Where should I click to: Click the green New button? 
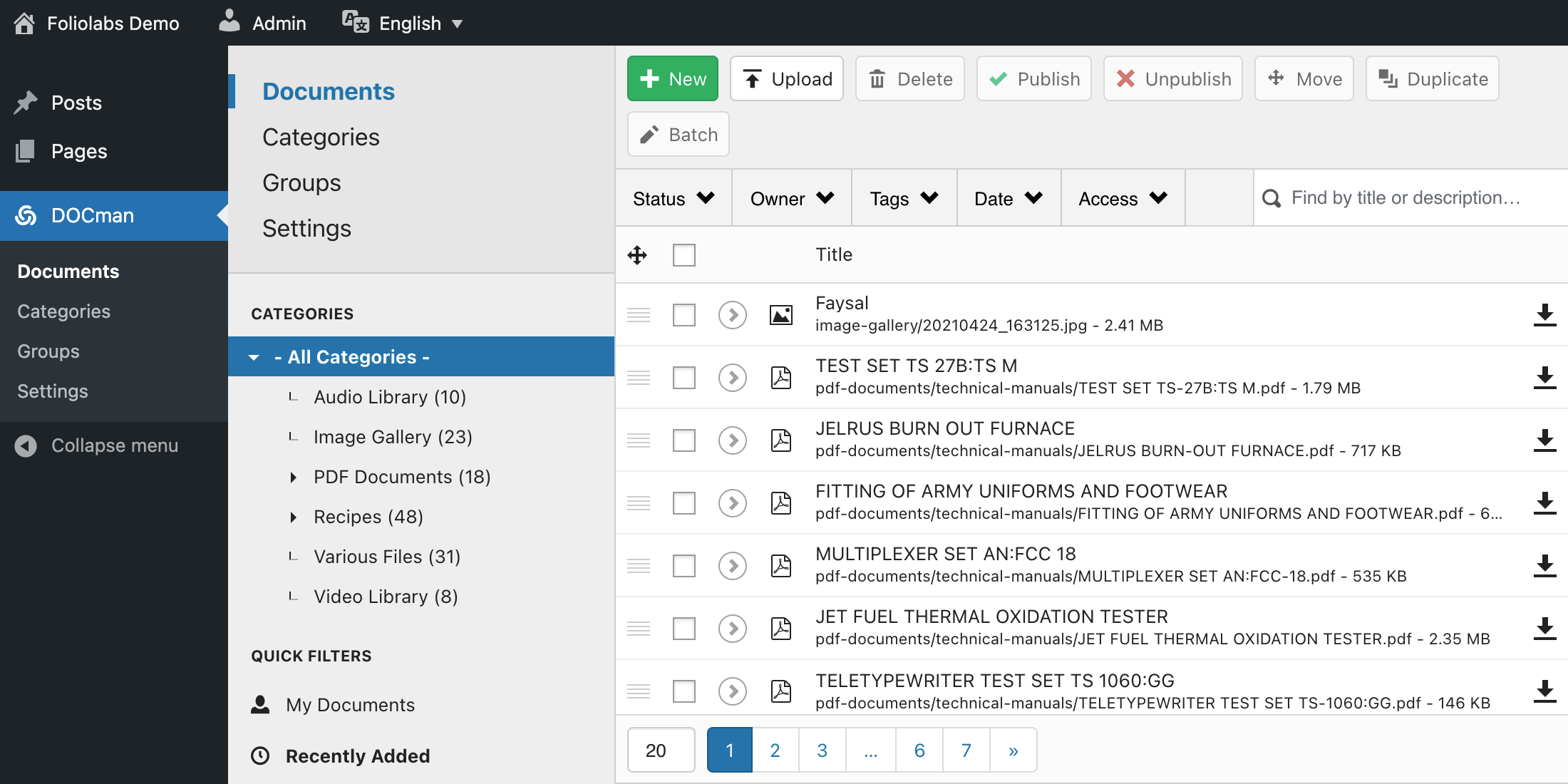(672, 78)
